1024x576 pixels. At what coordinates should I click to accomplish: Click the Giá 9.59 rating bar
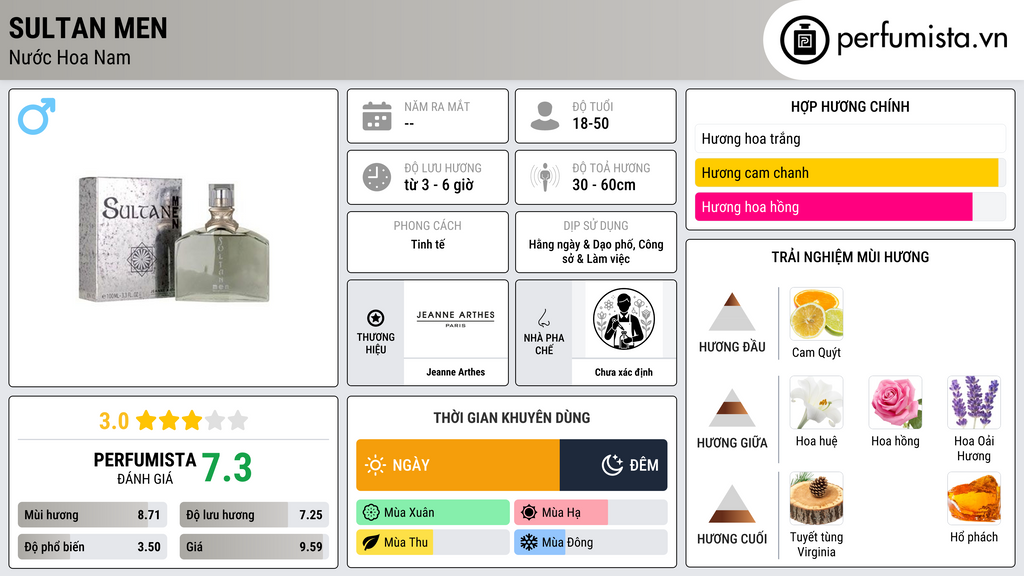point(254,547)
